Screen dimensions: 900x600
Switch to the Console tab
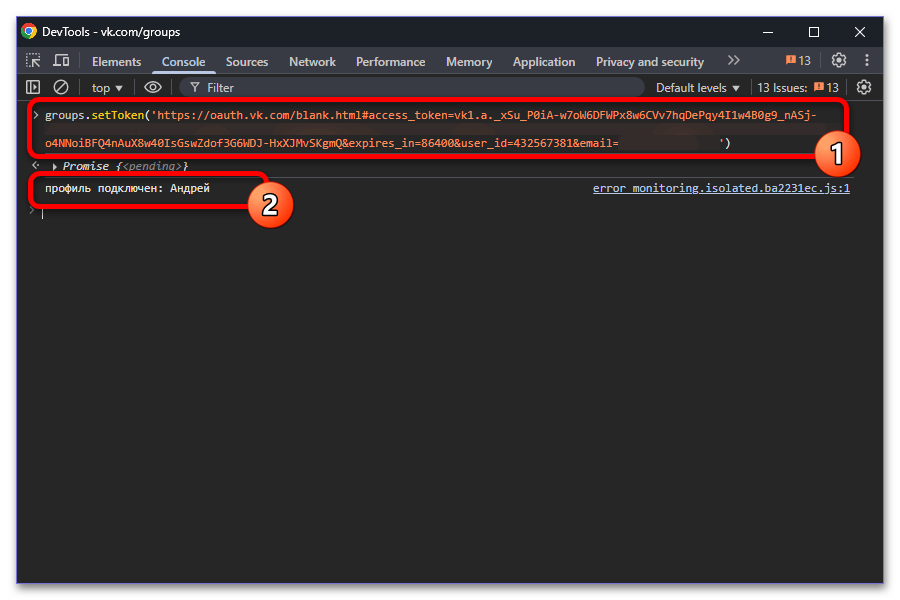pos(183,62)
